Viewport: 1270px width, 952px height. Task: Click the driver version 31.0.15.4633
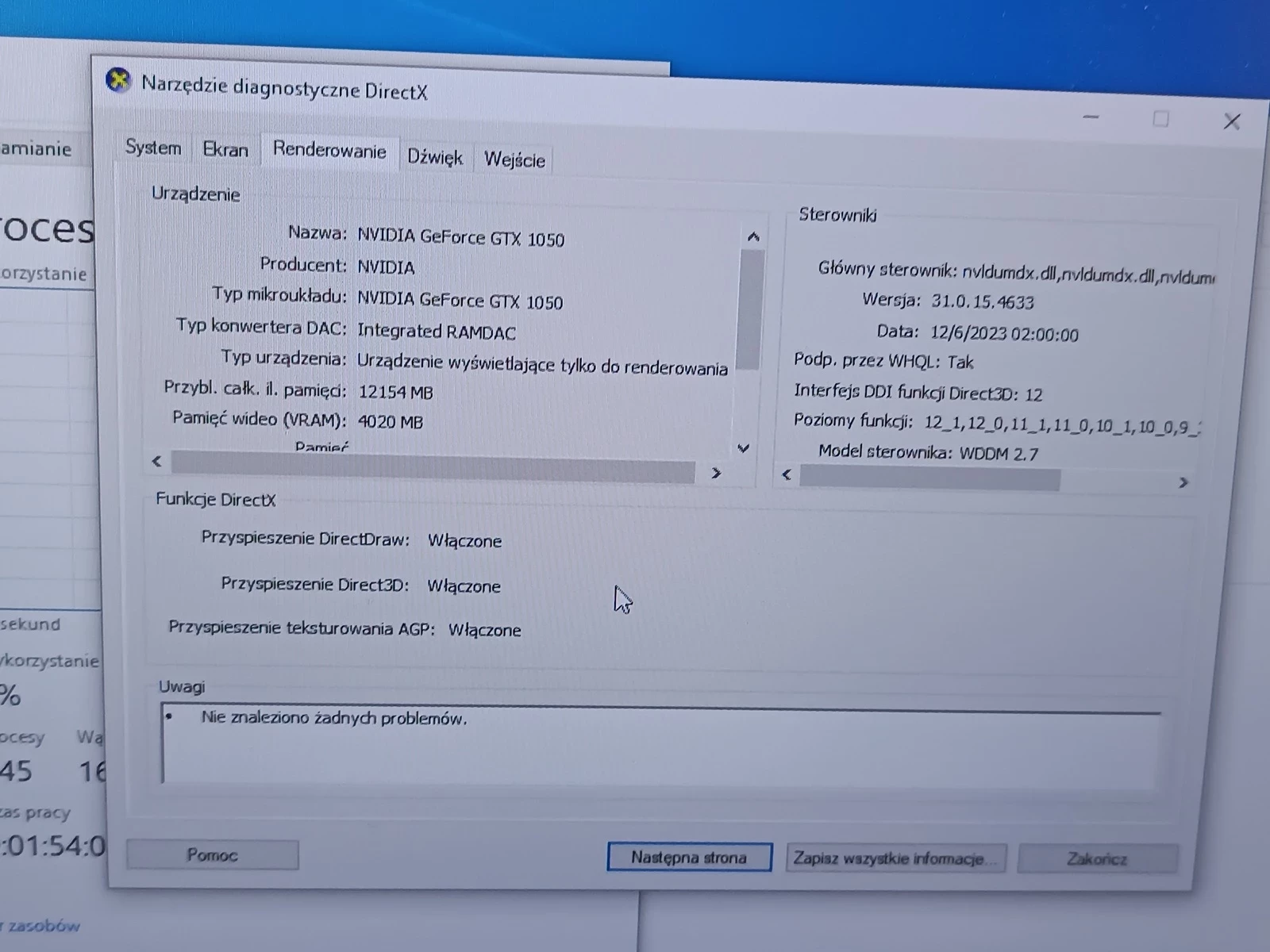[x=983, y=301]
